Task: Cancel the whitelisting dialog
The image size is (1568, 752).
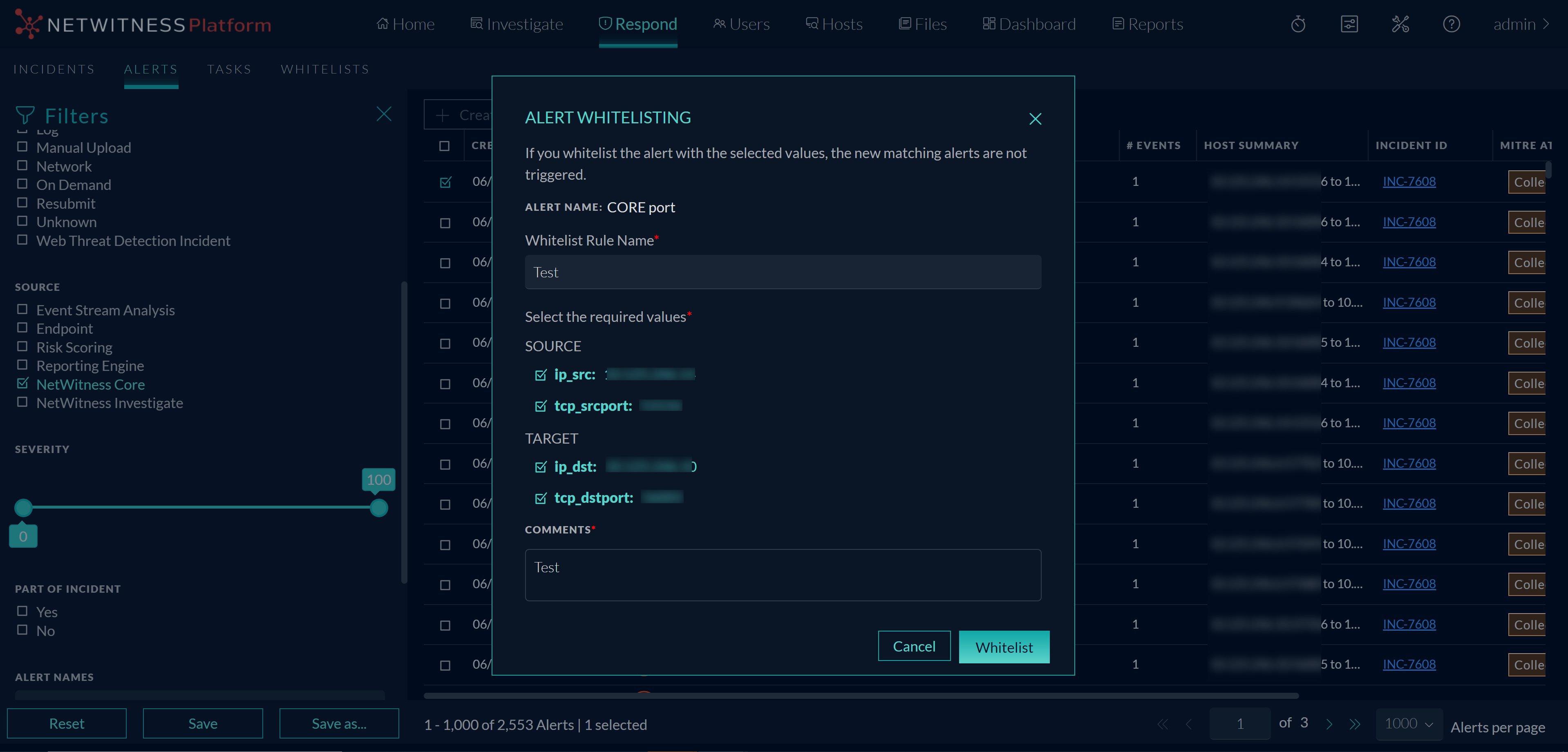Action: point(914,646)
